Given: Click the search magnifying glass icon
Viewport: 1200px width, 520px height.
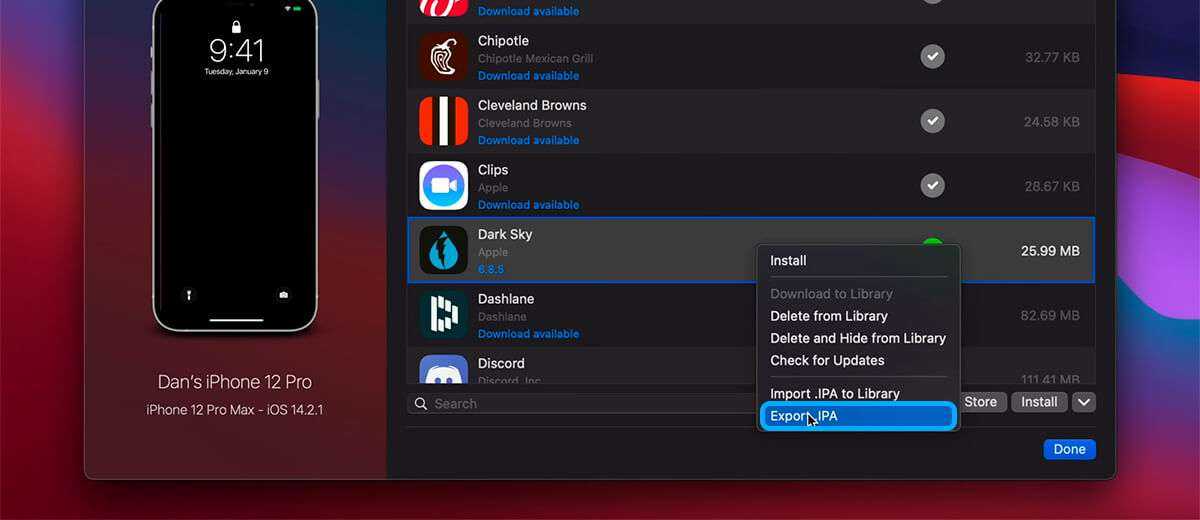Looking at the screenshot, I should [x=421, y=404].
